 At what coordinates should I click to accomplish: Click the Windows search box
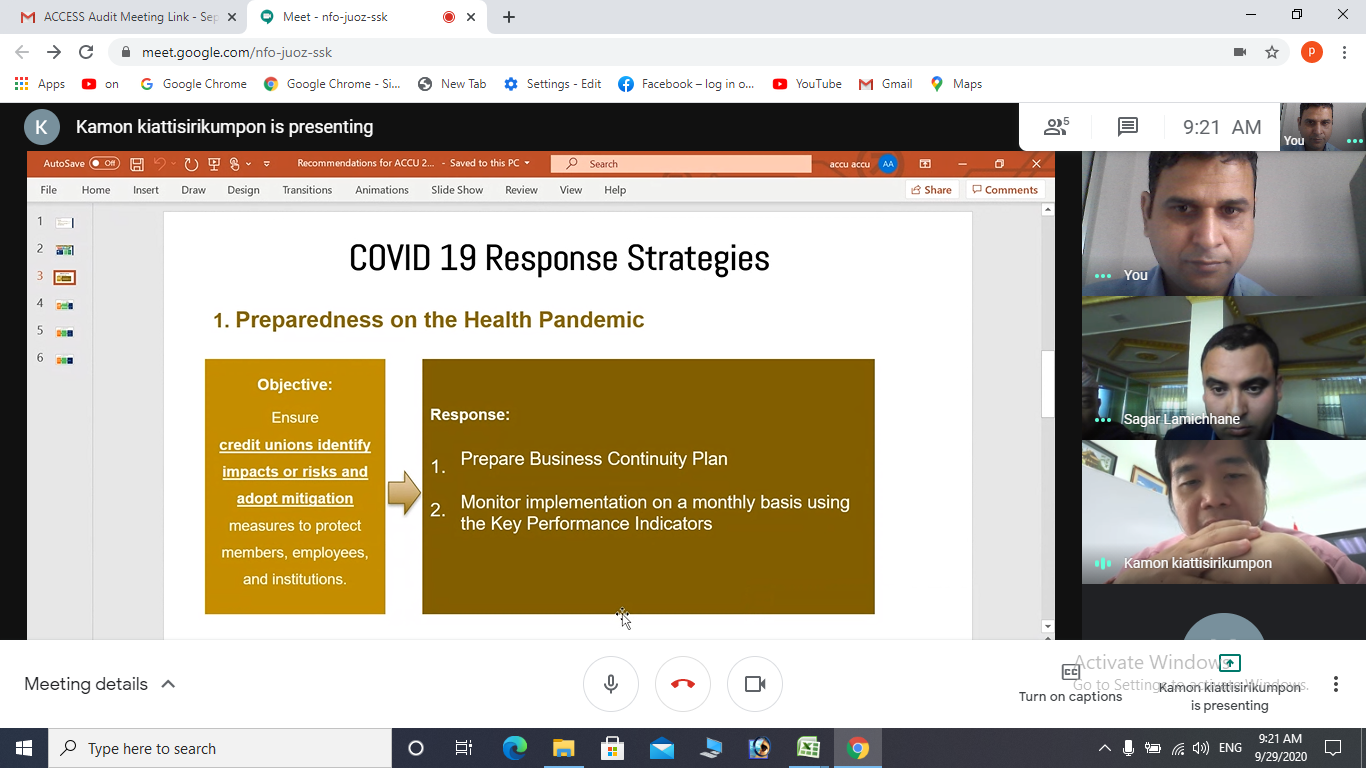click(x=220, y=748)
